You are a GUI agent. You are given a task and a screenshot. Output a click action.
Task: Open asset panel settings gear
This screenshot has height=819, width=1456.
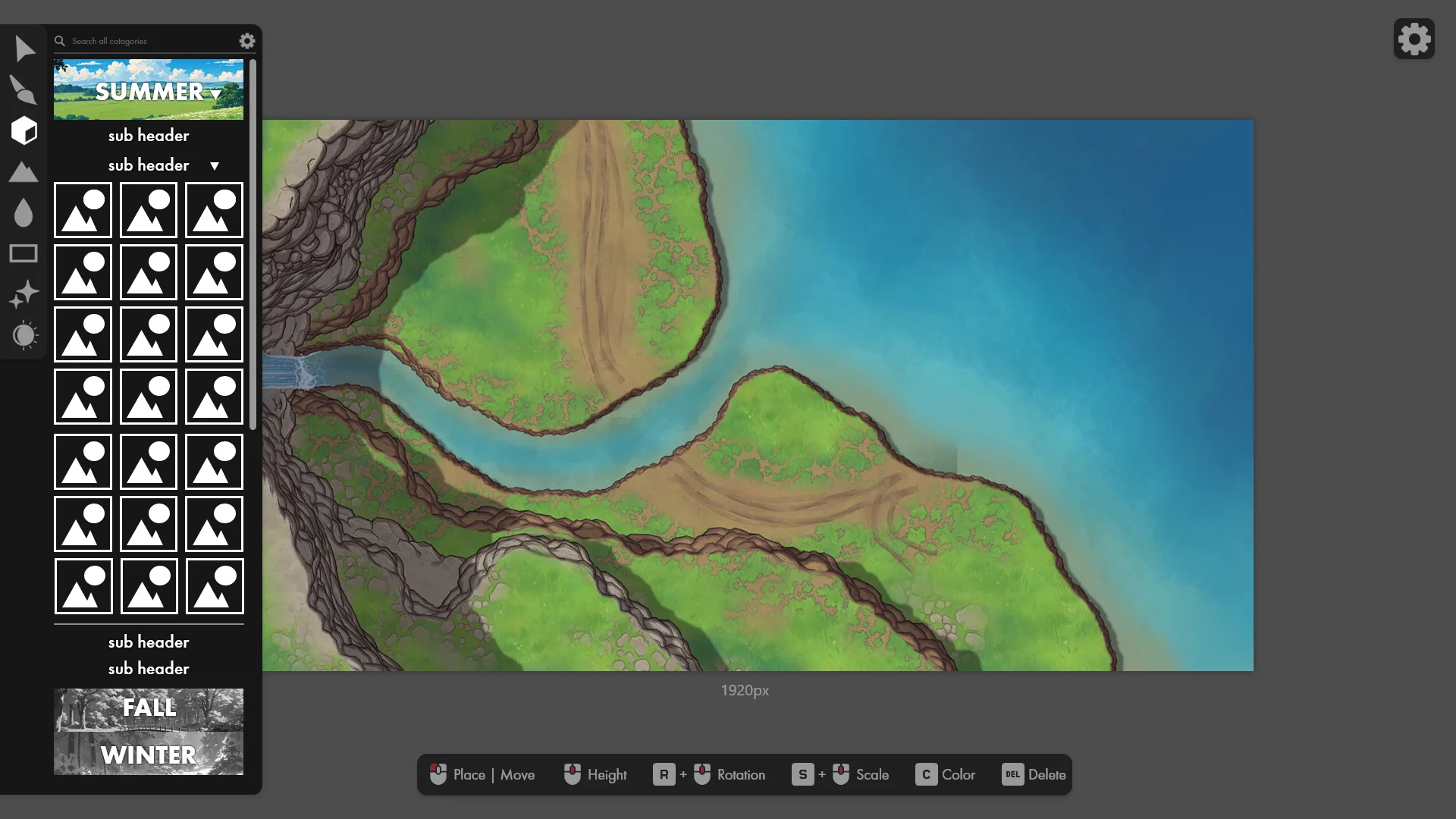pos(246,40)
